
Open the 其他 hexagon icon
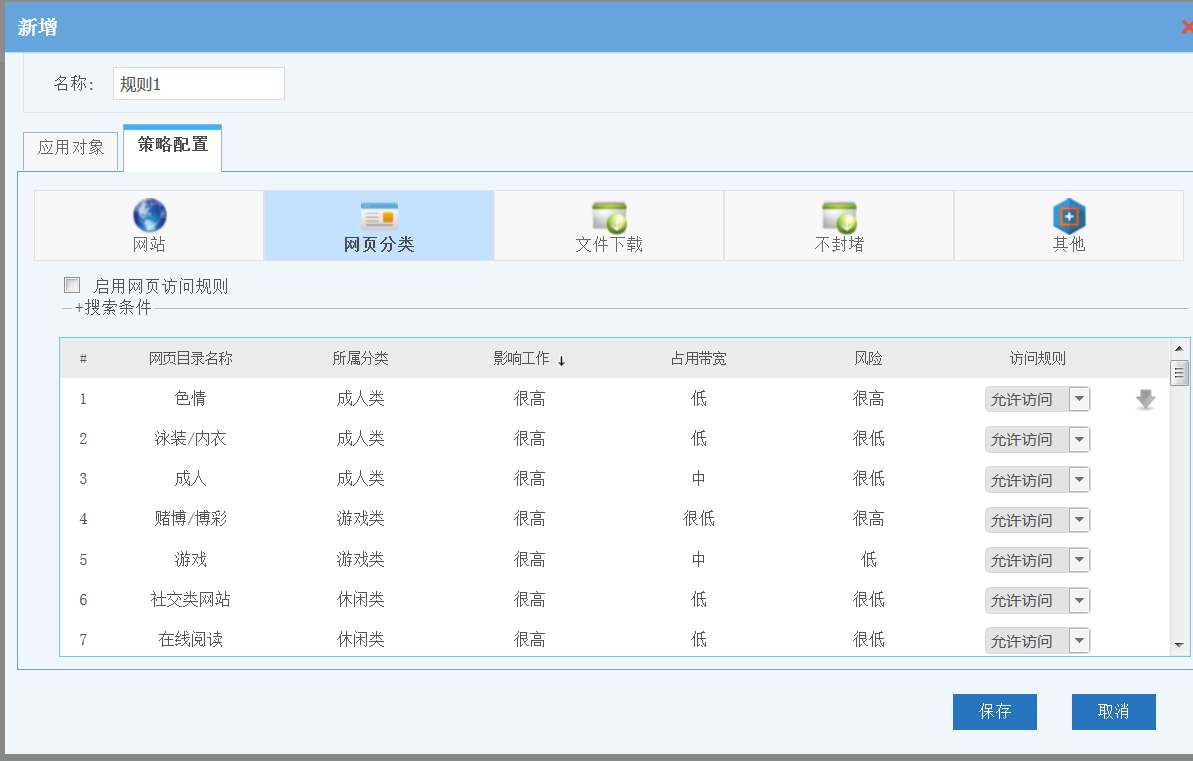point(1069,216)
